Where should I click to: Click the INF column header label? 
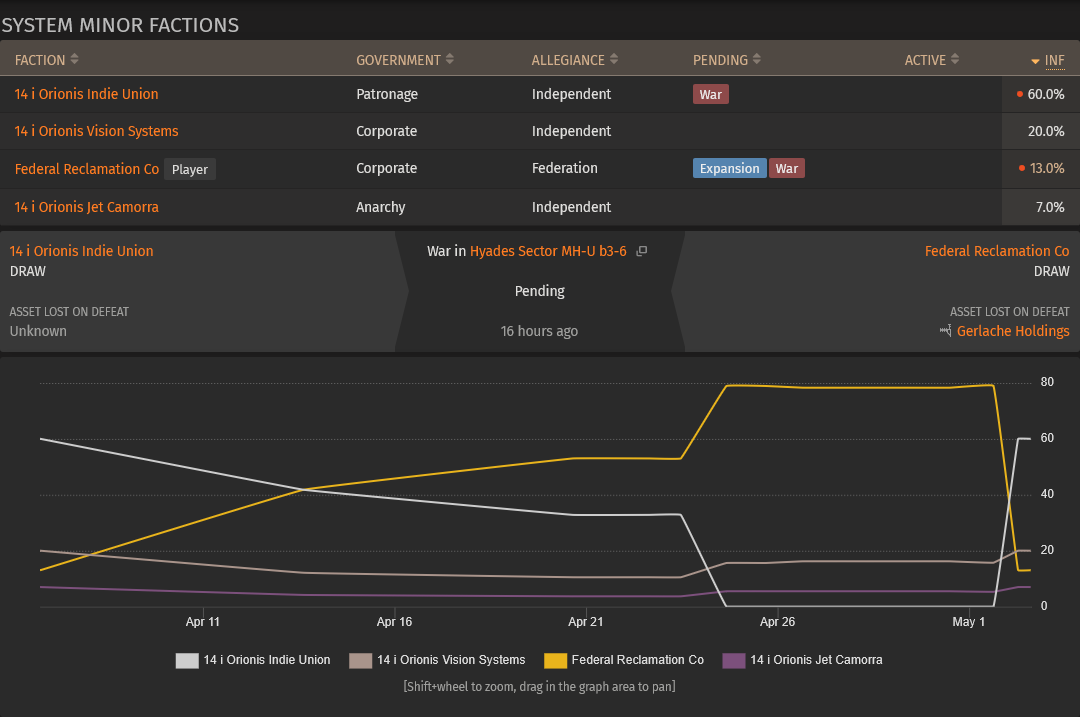click(x=1055, y=61)
